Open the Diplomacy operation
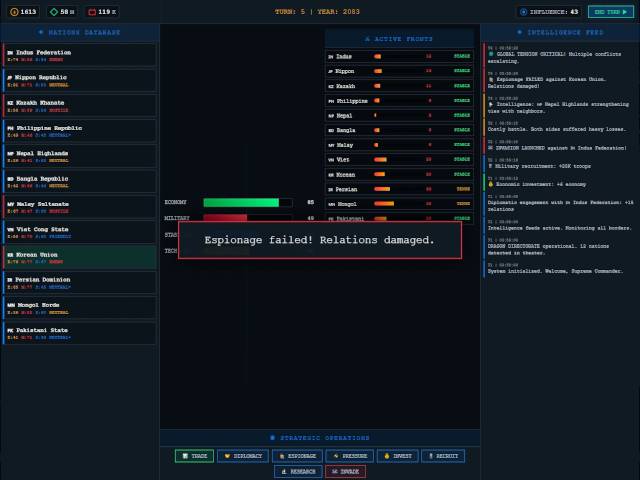 [x=243, y=456]
